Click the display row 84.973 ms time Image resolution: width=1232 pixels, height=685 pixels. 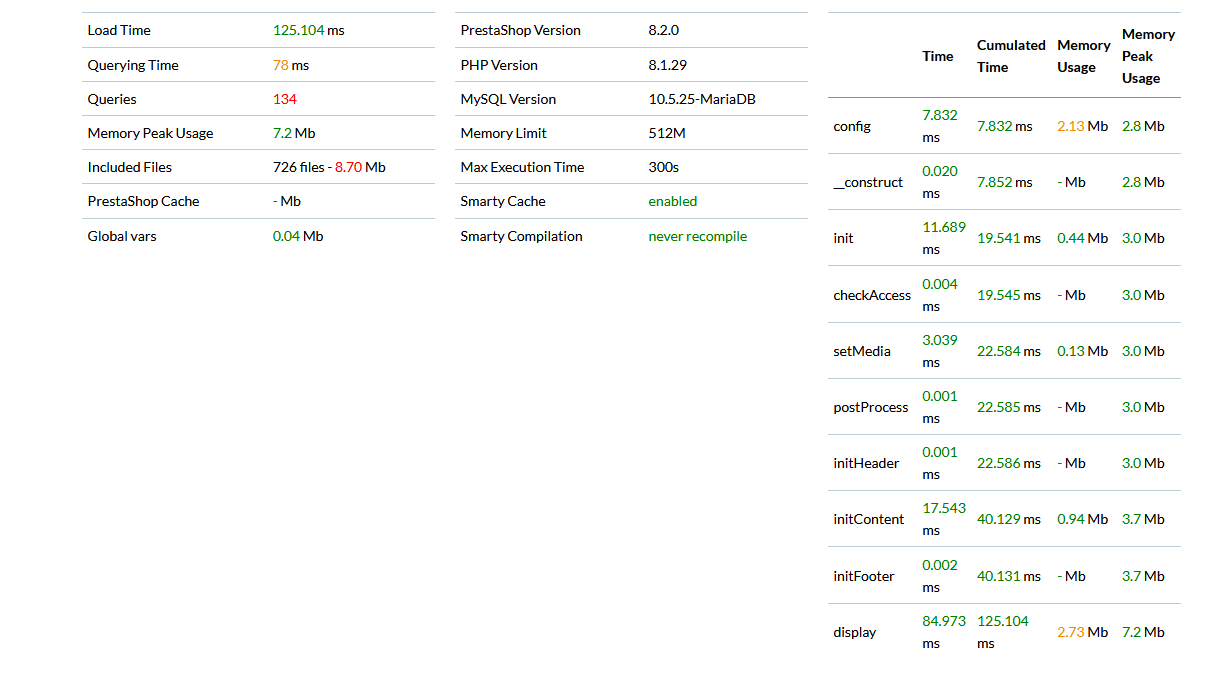click(x=944, y=632)
